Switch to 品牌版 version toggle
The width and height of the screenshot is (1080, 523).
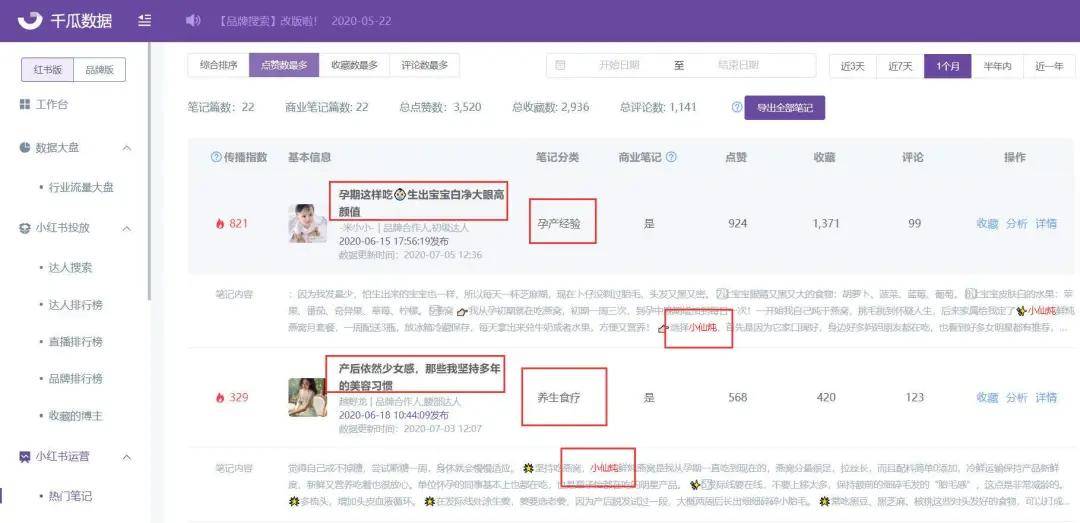coord(99,70)
